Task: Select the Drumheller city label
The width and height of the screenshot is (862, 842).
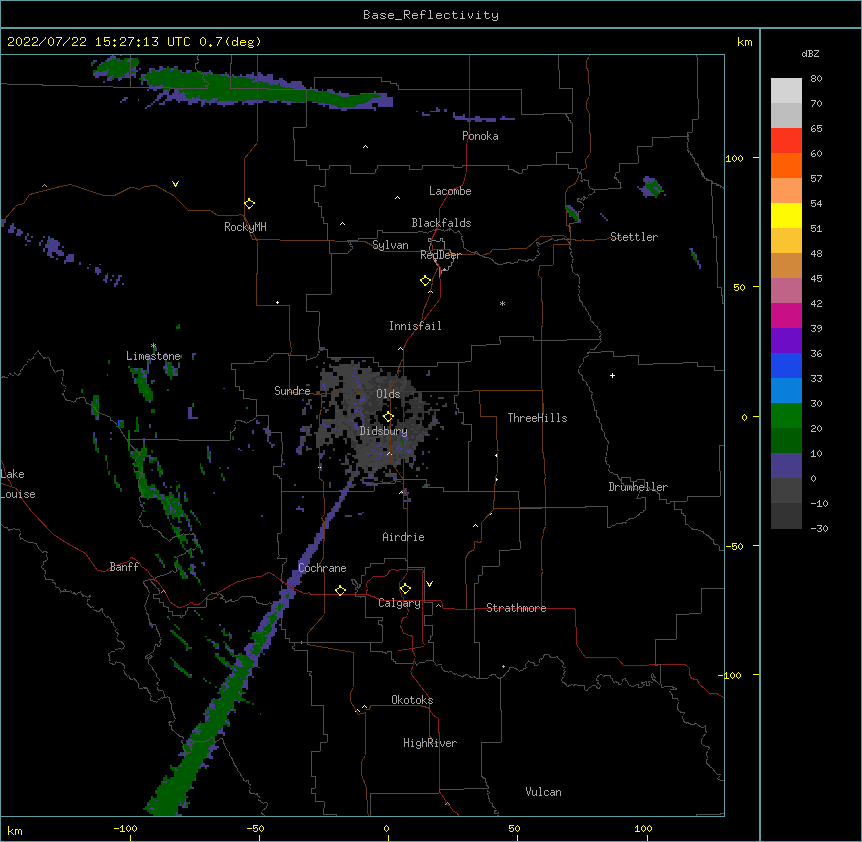Action: pos(638,487)
